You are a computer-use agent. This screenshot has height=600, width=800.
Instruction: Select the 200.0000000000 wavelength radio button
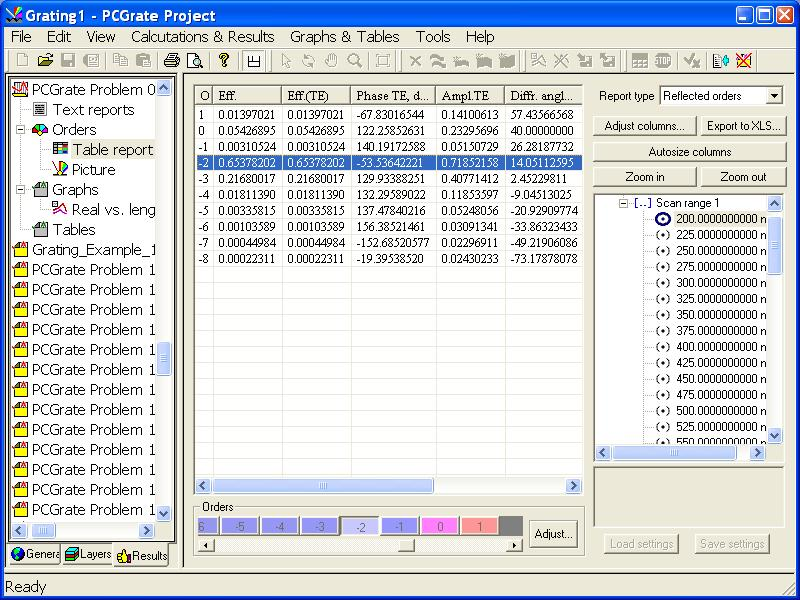[662, 219]
